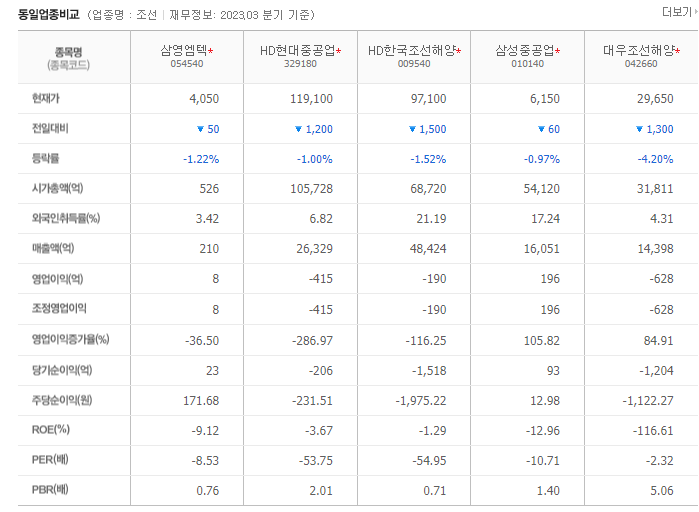This screenshot has width=699, height=512.
Task: Click the down arrow beside change 1,200
Action: point(299,129)
